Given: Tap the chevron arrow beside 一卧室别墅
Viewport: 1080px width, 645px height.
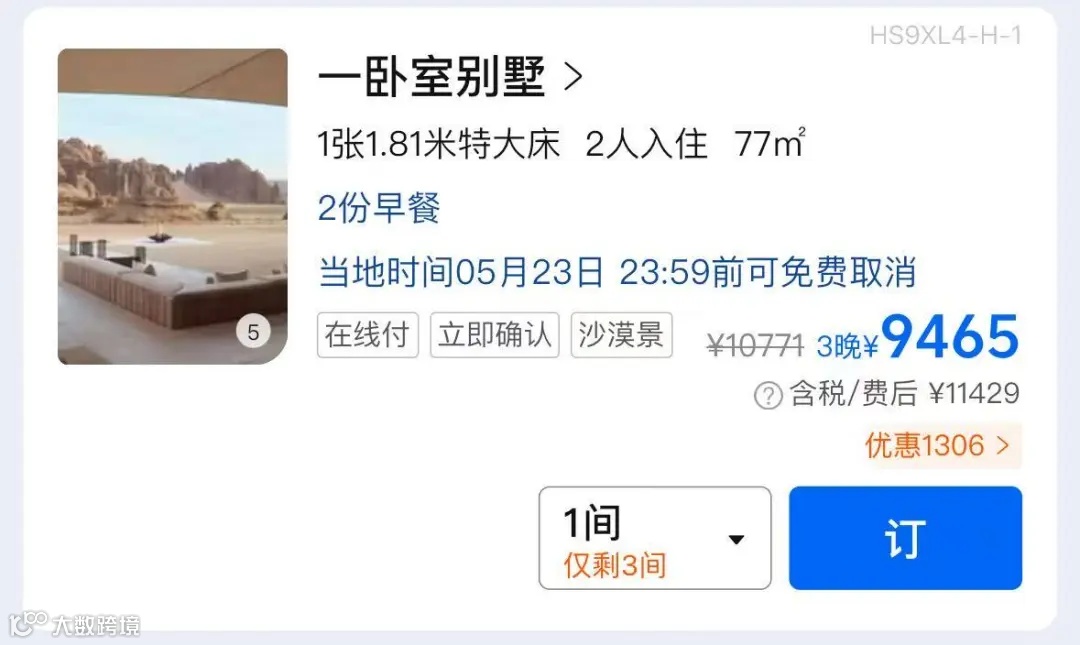Looking at the screenshot, I should (573, 76).
